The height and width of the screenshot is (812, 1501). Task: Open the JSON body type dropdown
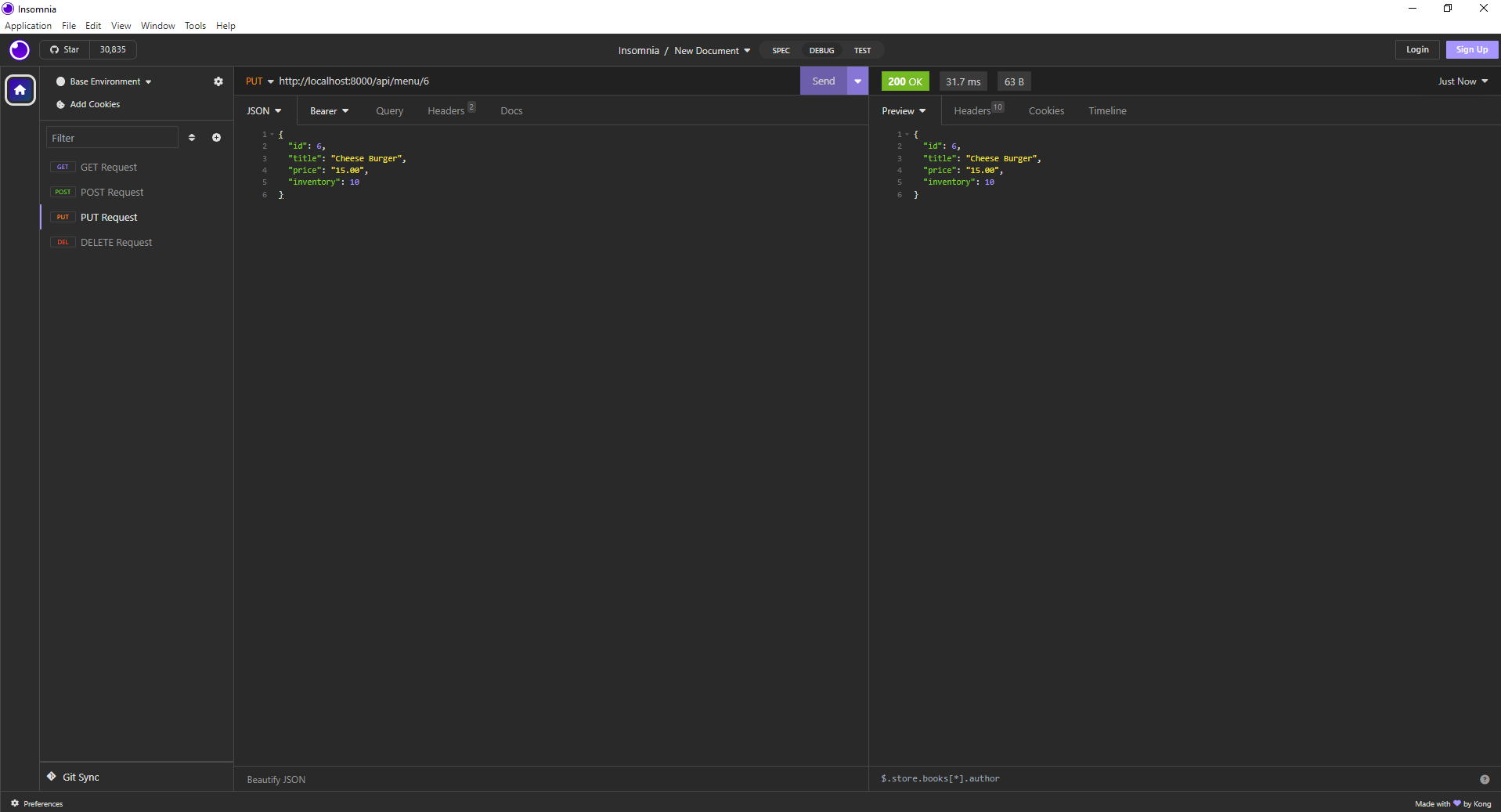click(264, 111)
